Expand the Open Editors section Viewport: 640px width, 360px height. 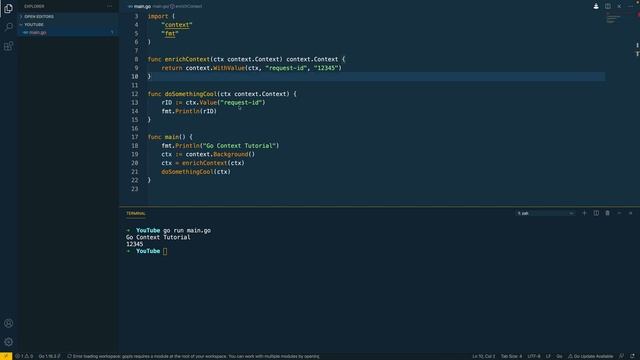tap(68, 17)
